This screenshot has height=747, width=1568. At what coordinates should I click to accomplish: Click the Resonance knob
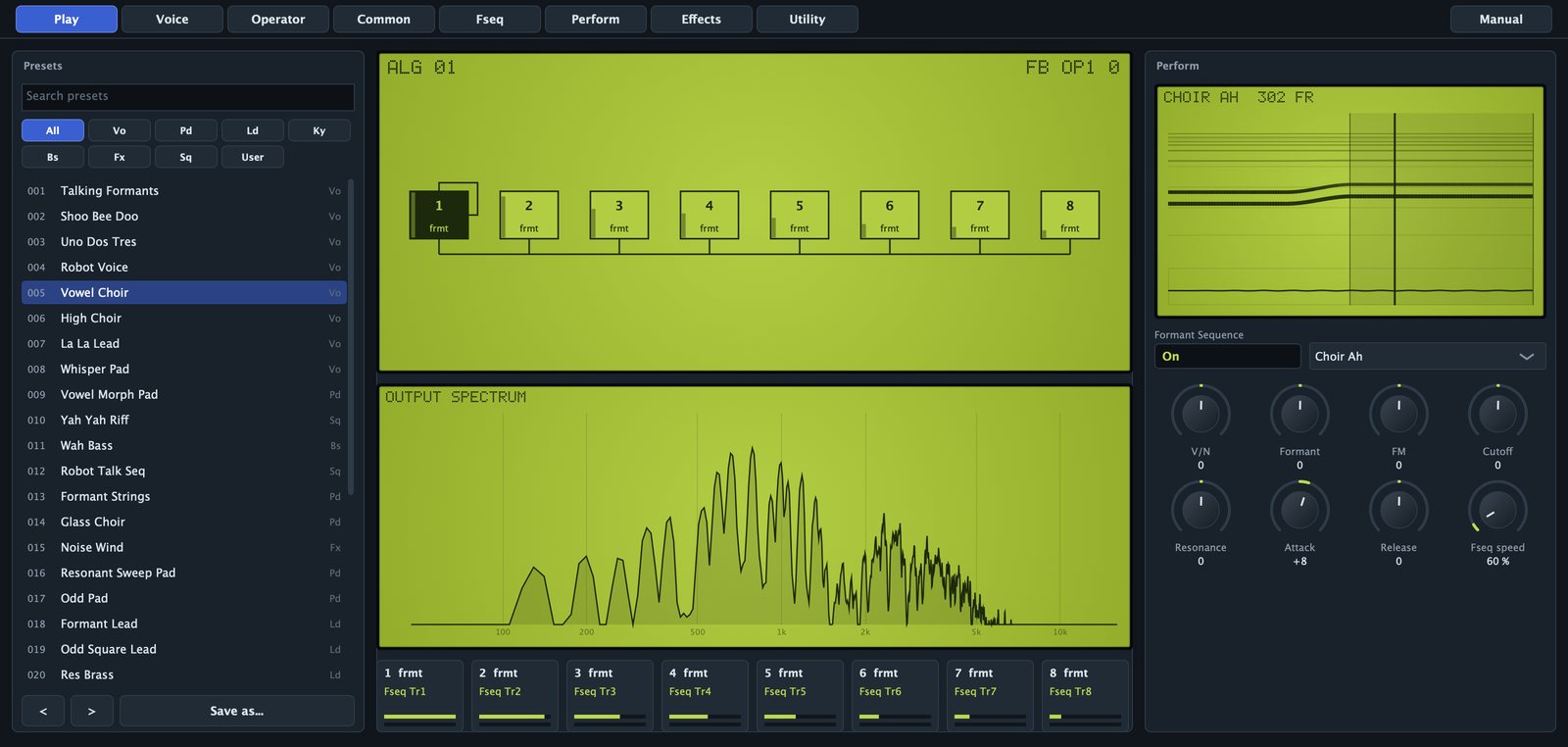point(1200,509)
